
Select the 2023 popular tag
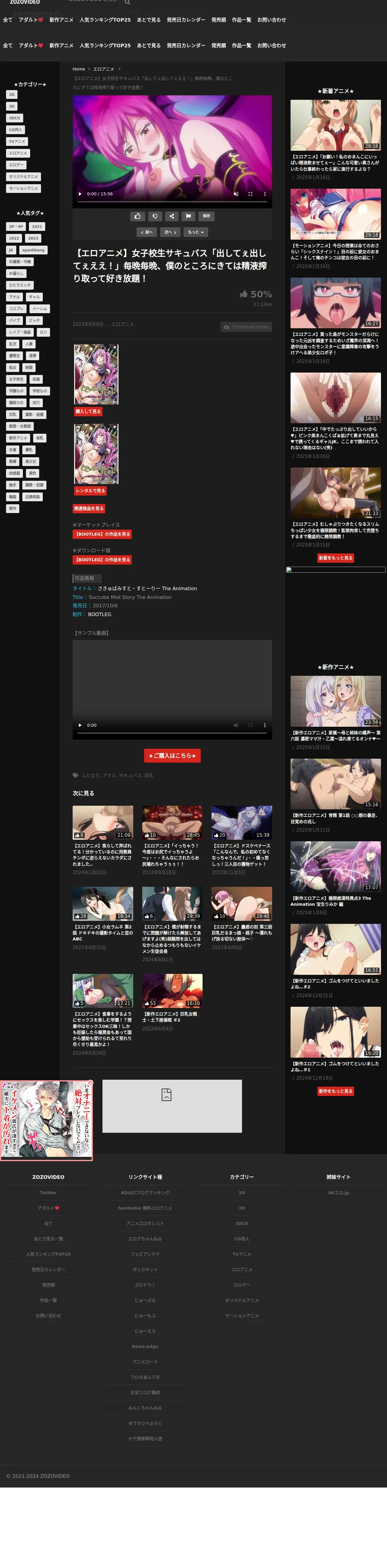(x=33, y=238)
